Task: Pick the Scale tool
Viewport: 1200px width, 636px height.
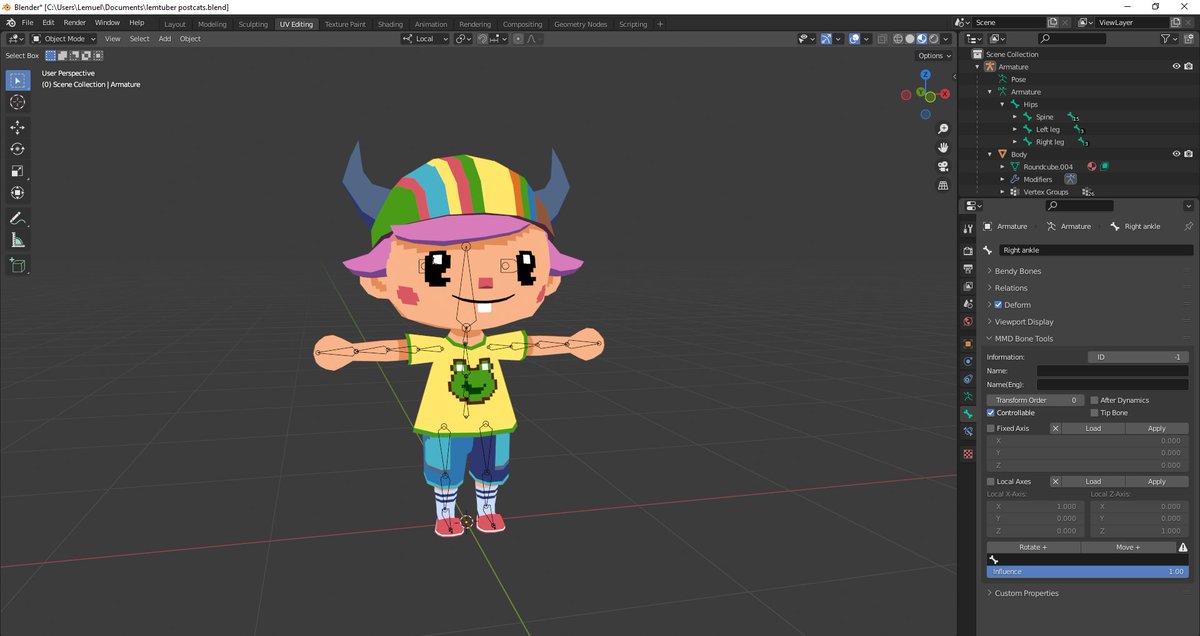Action: tap(18, 171)
